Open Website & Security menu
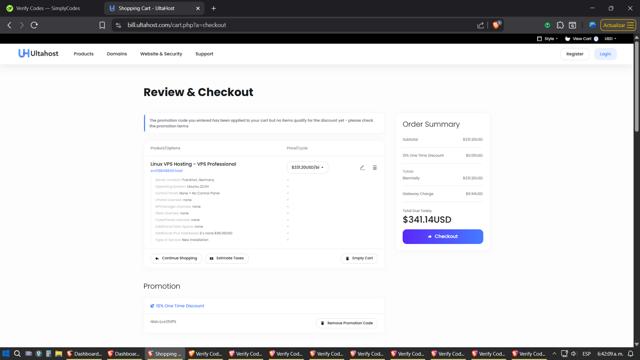 161,54
